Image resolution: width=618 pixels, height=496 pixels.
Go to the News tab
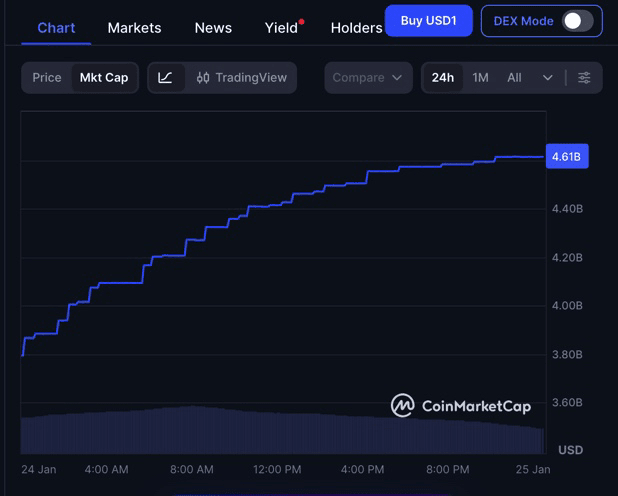pos(213,28)
